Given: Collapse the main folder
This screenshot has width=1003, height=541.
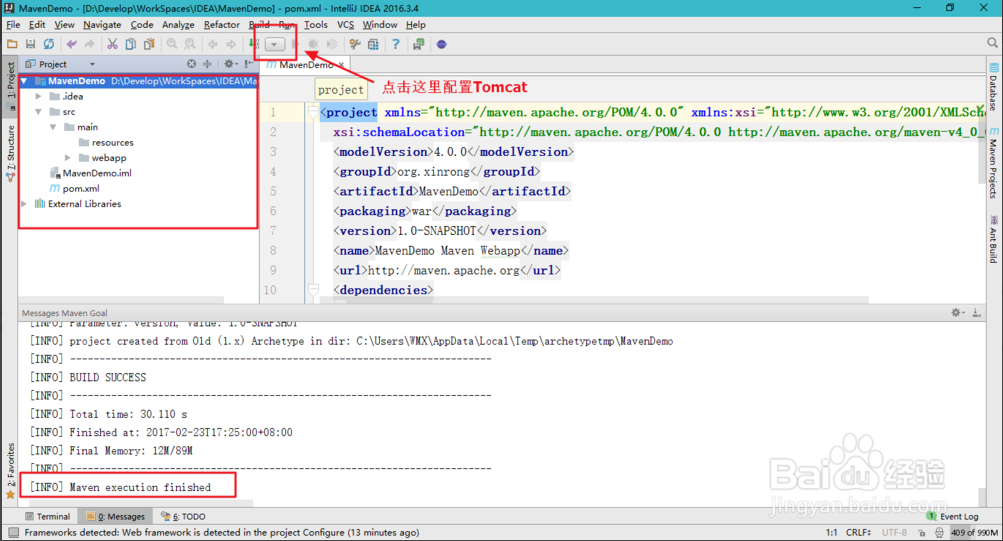Looking at the screenshot, I should [x=53, y=127].
